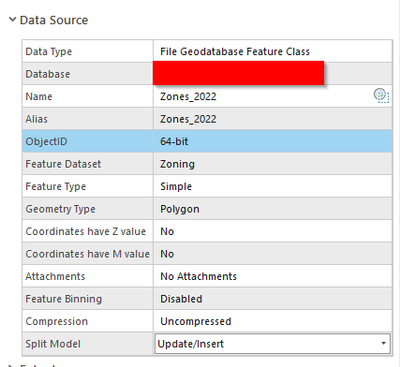
Task: Select the Polygon geometry value
Action: (180, 209)
